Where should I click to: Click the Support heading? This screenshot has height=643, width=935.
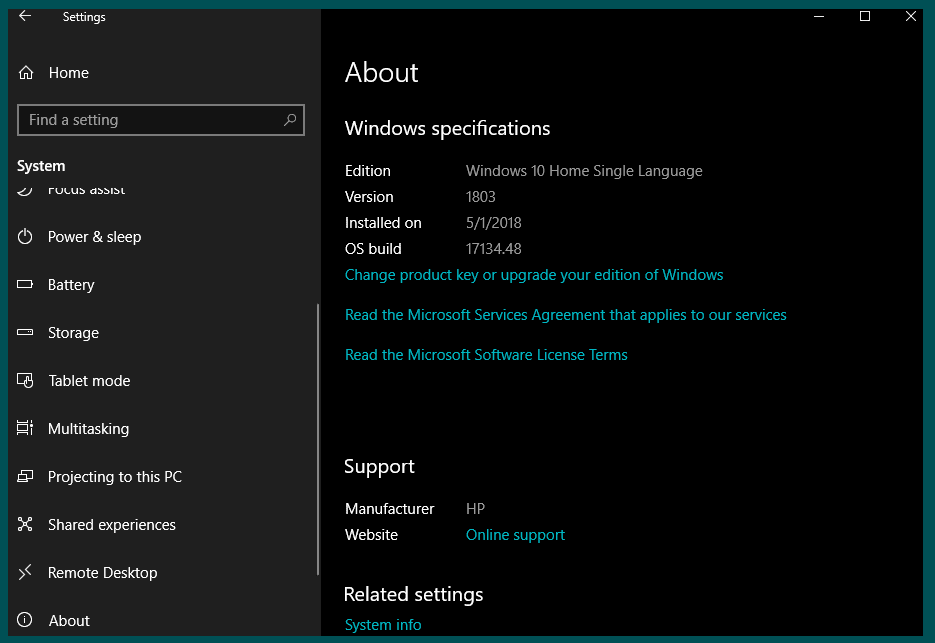(x=379, y=466)
